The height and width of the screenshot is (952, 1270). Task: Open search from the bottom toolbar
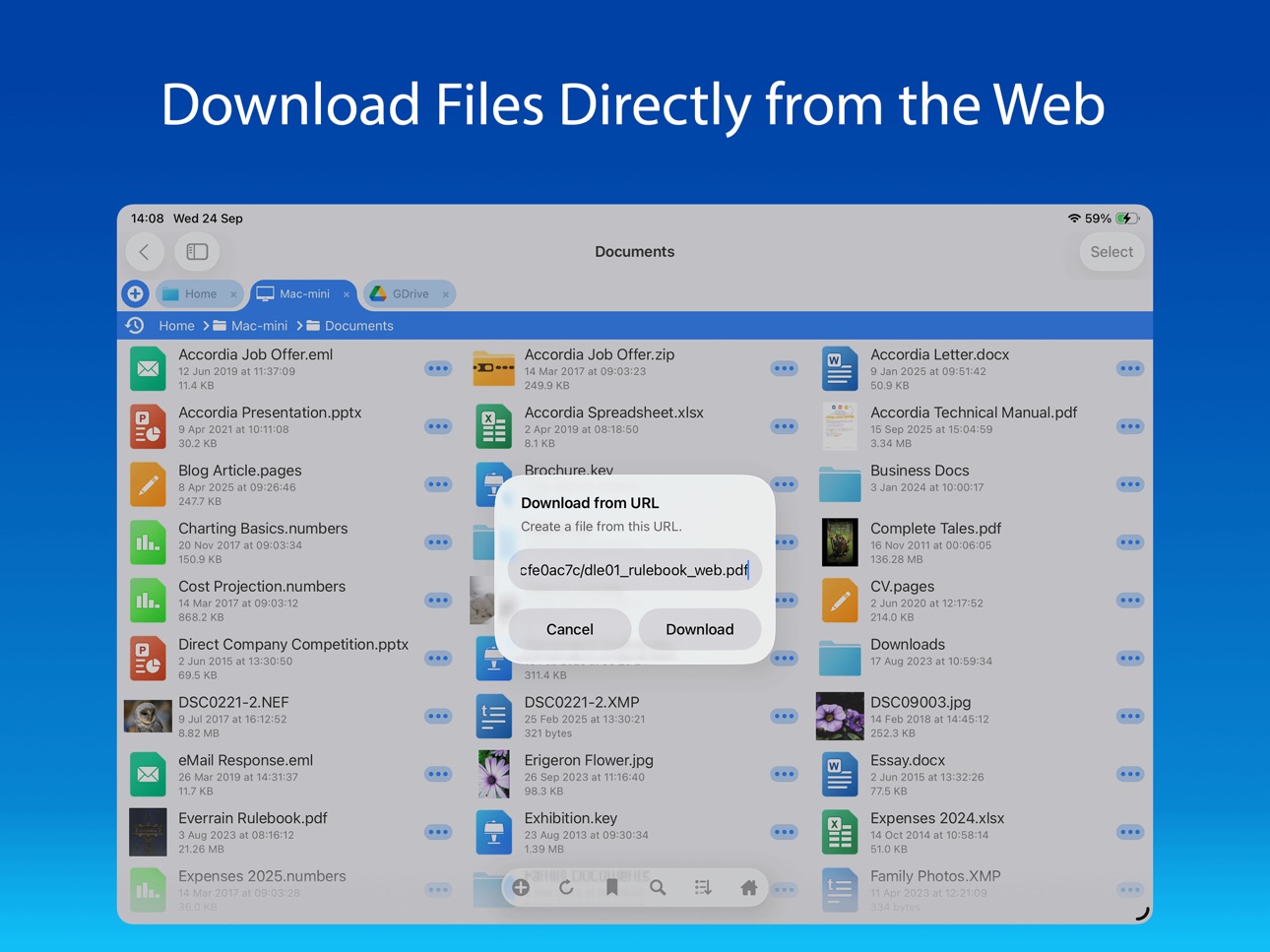click(x=658, y=887)
